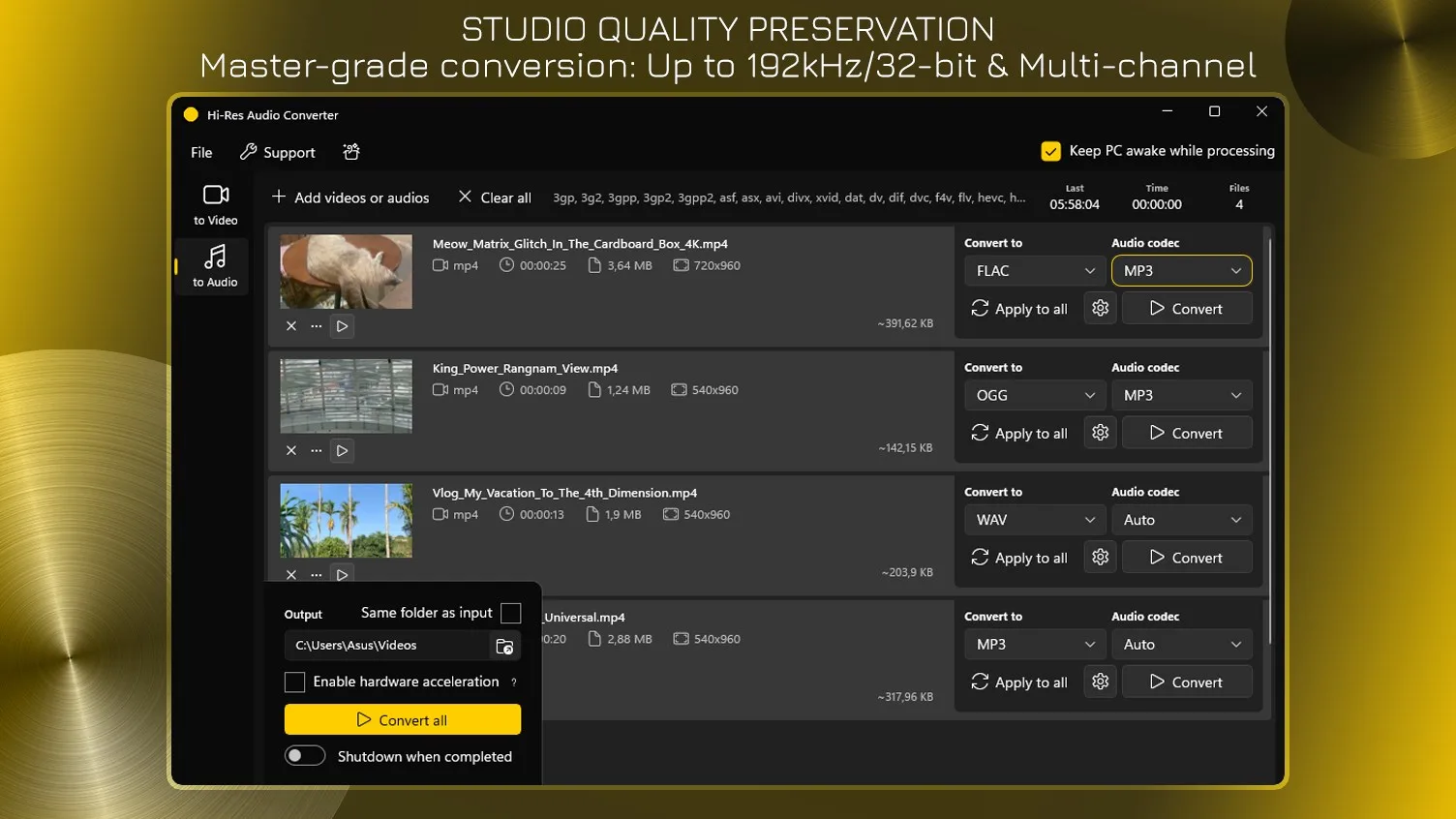Click the estimated size ~142,15 KB
This screenshot has height=819, width=1456.
pos(905,448)
